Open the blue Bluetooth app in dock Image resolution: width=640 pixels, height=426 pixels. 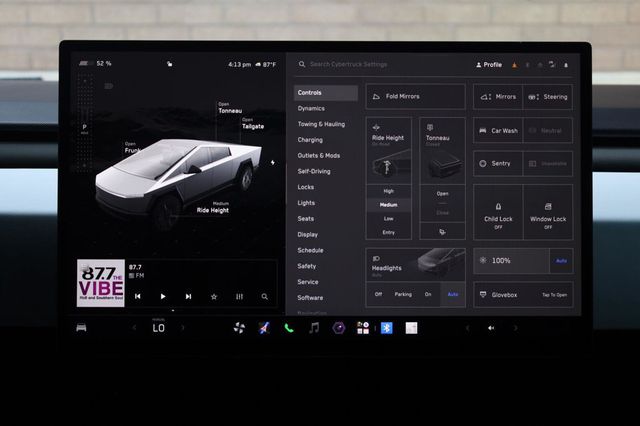[387, 328]
